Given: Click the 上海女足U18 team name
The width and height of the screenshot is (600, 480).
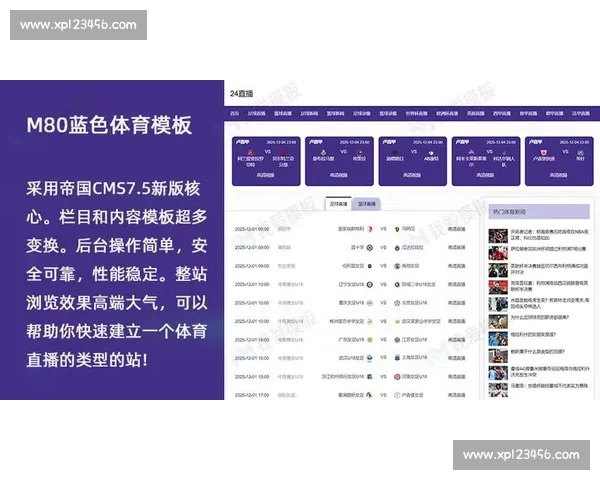Looking at the screenshot, I should coord(414,358).
